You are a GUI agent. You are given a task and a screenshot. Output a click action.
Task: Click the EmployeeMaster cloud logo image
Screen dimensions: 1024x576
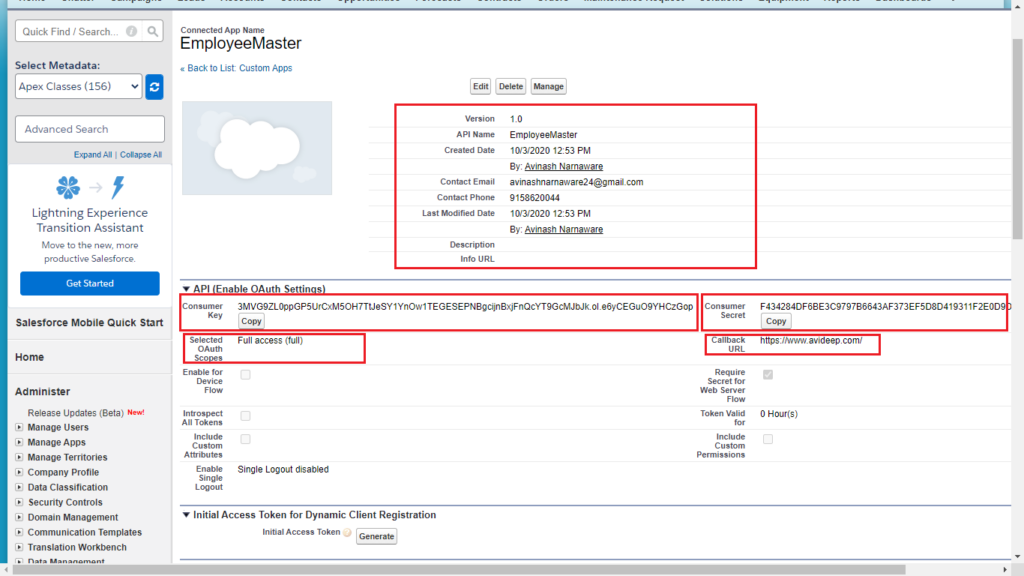click(257, 148)
